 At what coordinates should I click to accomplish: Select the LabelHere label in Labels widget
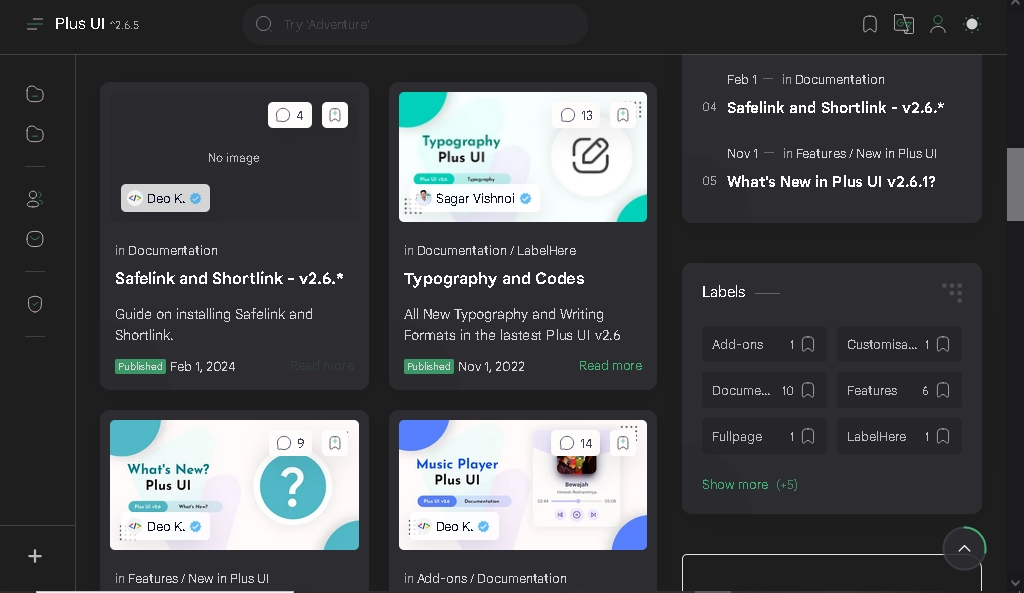pos(899,436)
